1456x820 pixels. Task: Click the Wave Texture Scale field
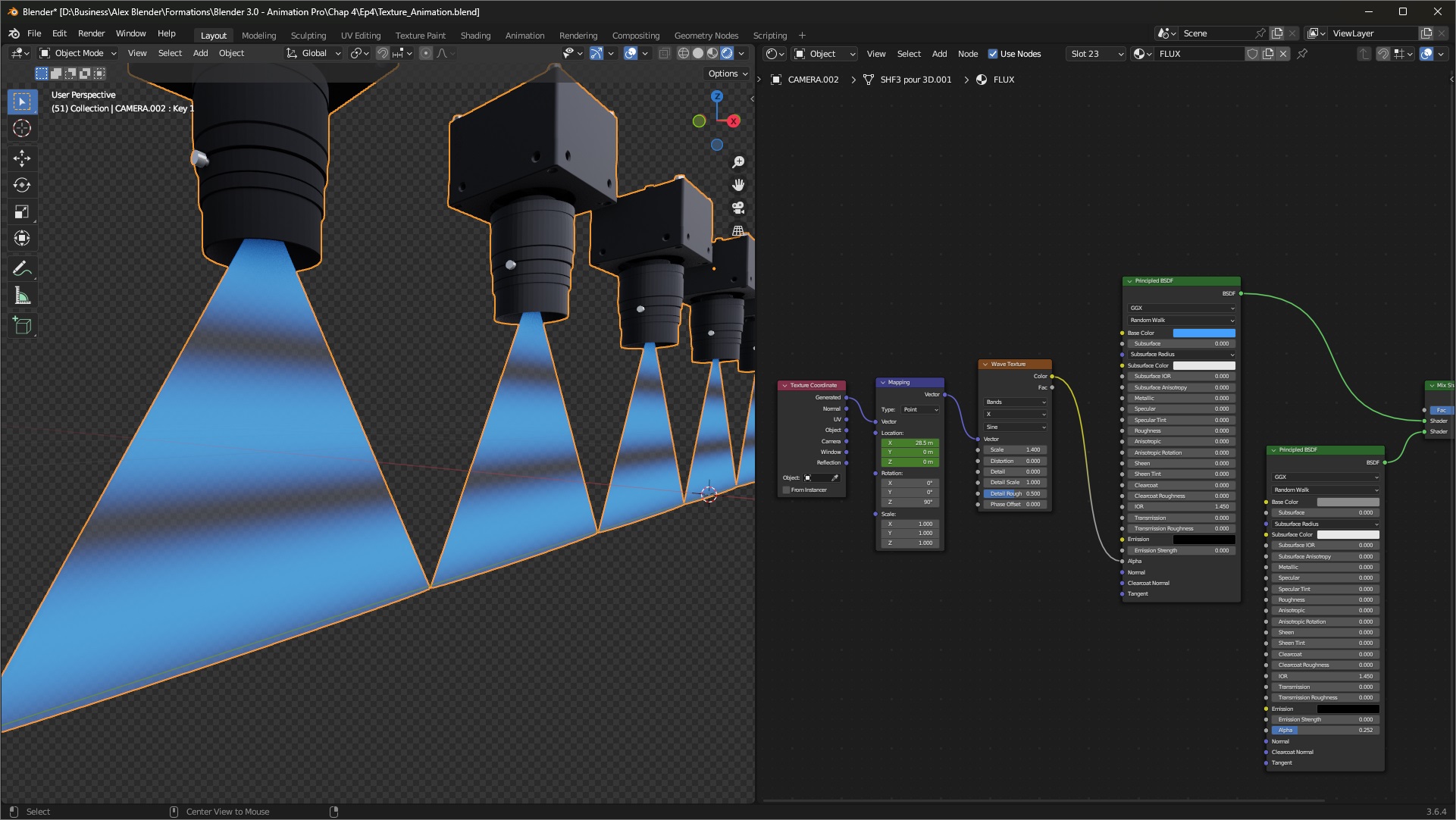tap(1015, 449)
